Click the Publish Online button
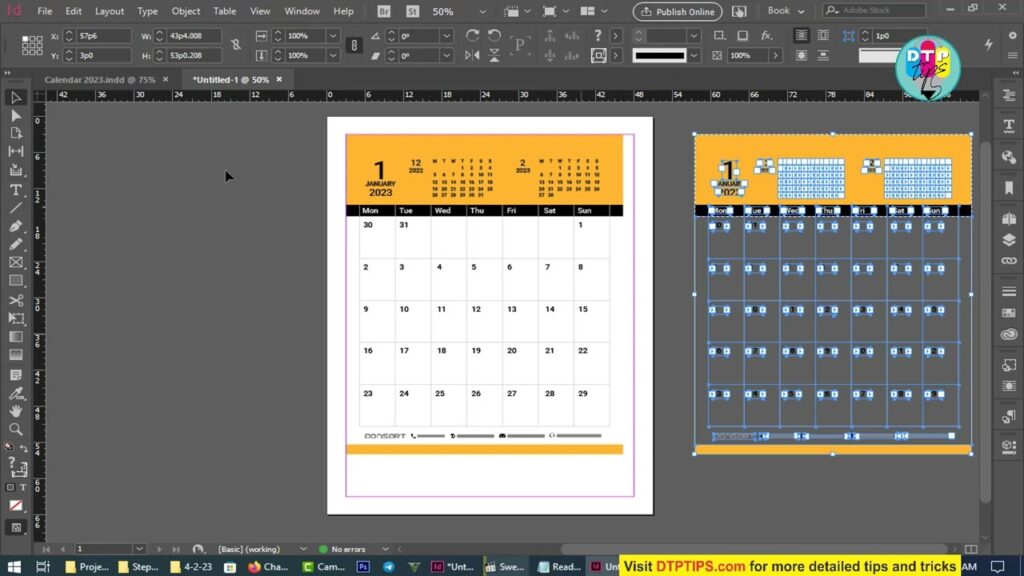Image resolution: width=1024 pixels, height=576 pixels. [677, 11]
